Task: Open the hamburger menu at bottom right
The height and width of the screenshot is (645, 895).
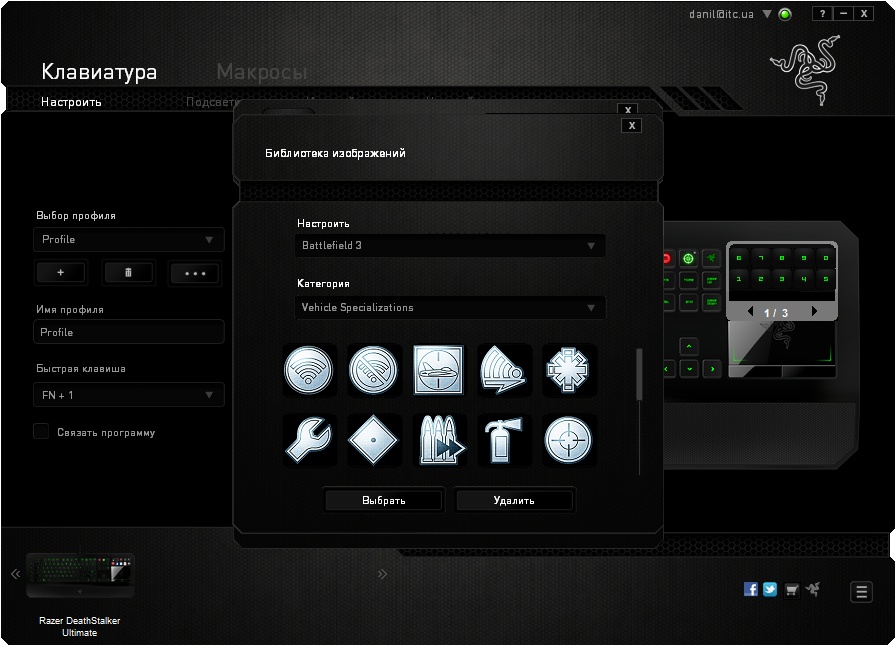Action: point(861,591)
